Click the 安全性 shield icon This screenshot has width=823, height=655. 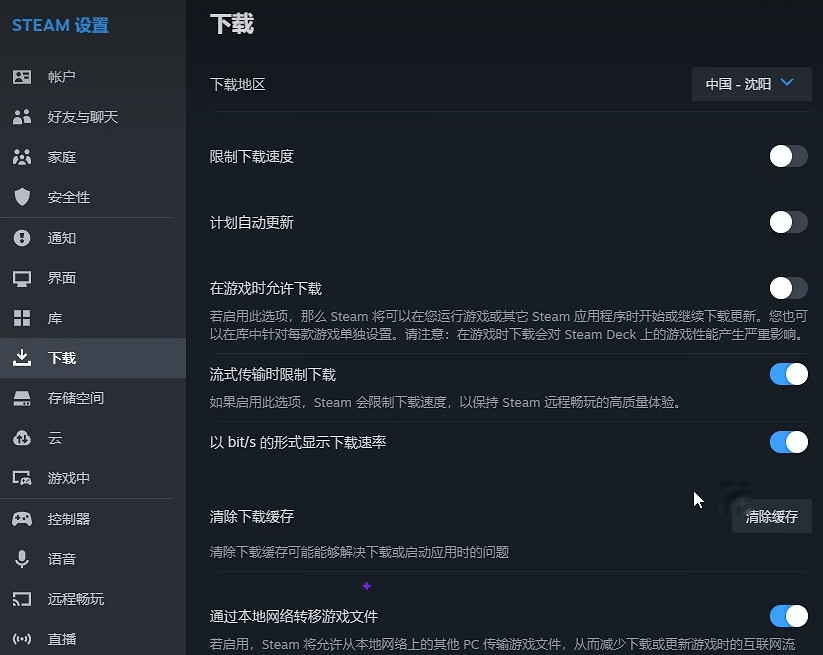(22, 197)
